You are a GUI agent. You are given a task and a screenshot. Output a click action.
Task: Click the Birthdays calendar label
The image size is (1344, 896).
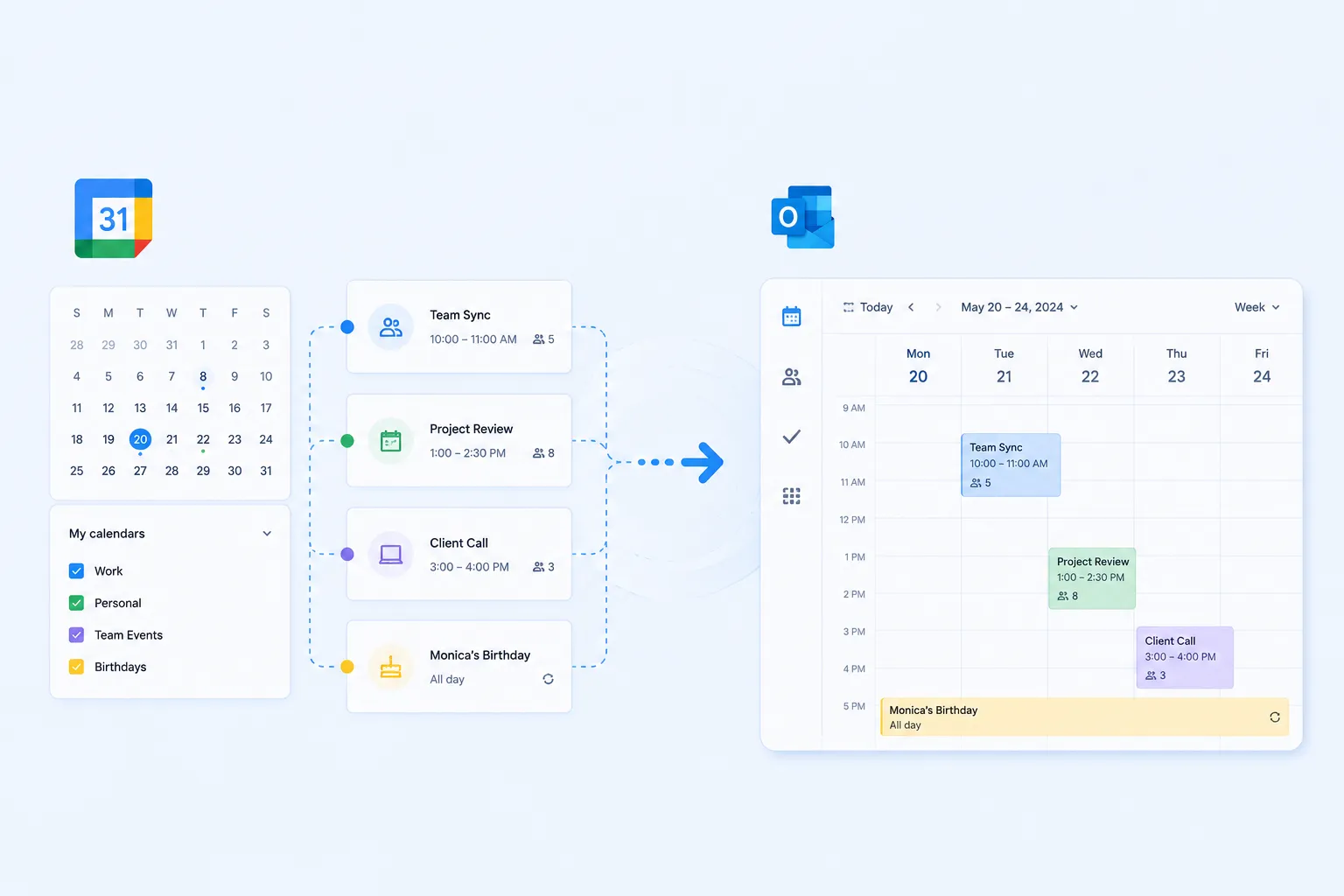point(121,667)
